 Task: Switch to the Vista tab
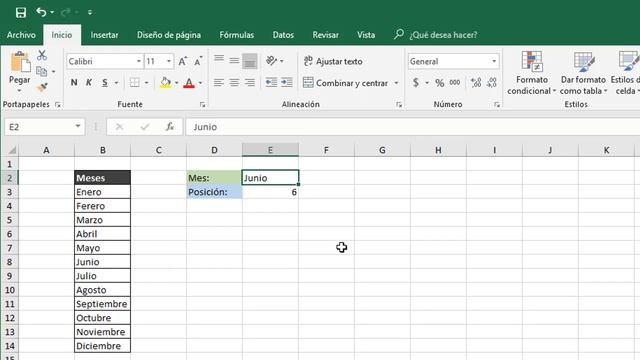tap(366, 35)
